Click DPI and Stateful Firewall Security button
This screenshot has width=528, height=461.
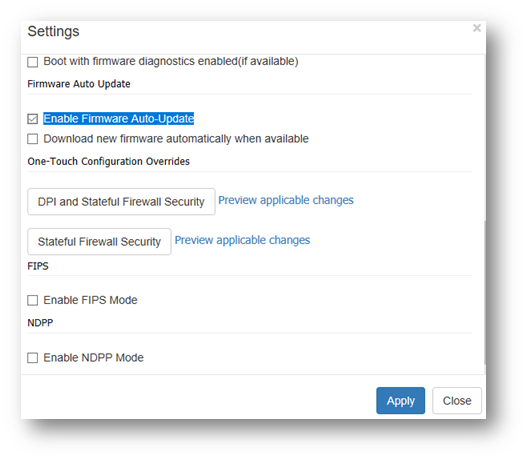coord(121,201)
